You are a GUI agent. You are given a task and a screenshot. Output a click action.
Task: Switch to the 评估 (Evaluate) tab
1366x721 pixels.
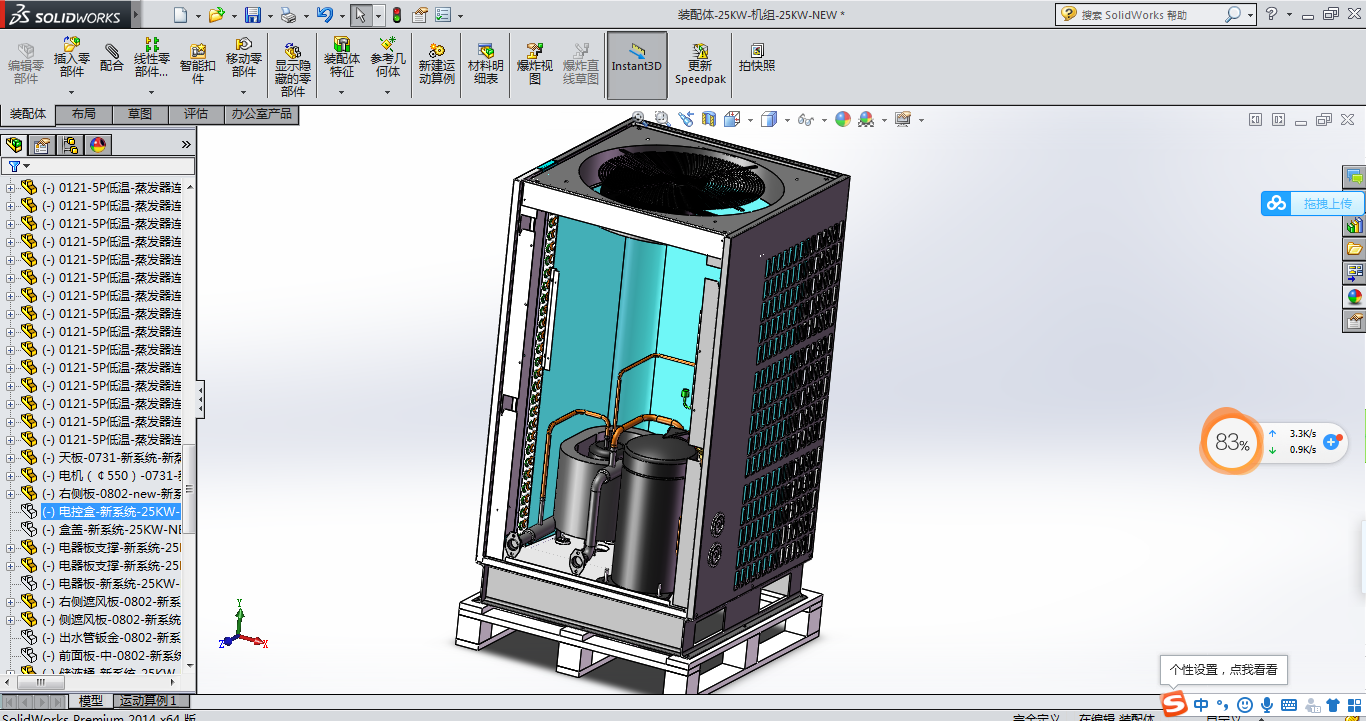[196, 114]
